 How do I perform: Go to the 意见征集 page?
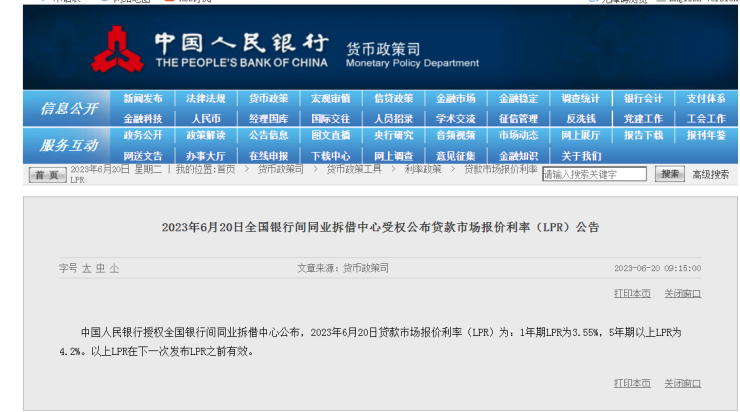(455, 156)
